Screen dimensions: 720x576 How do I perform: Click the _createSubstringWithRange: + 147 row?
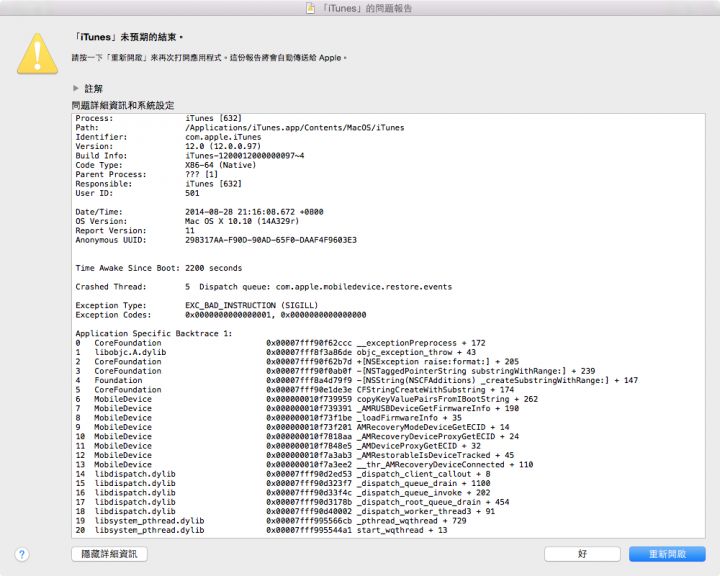356,380
